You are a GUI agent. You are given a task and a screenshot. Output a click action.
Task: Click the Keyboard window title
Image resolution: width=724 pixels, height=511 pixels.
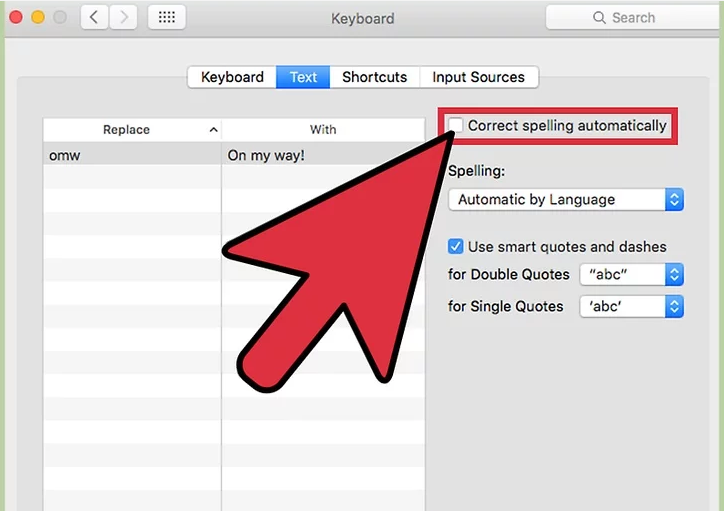tap(362, 18)
